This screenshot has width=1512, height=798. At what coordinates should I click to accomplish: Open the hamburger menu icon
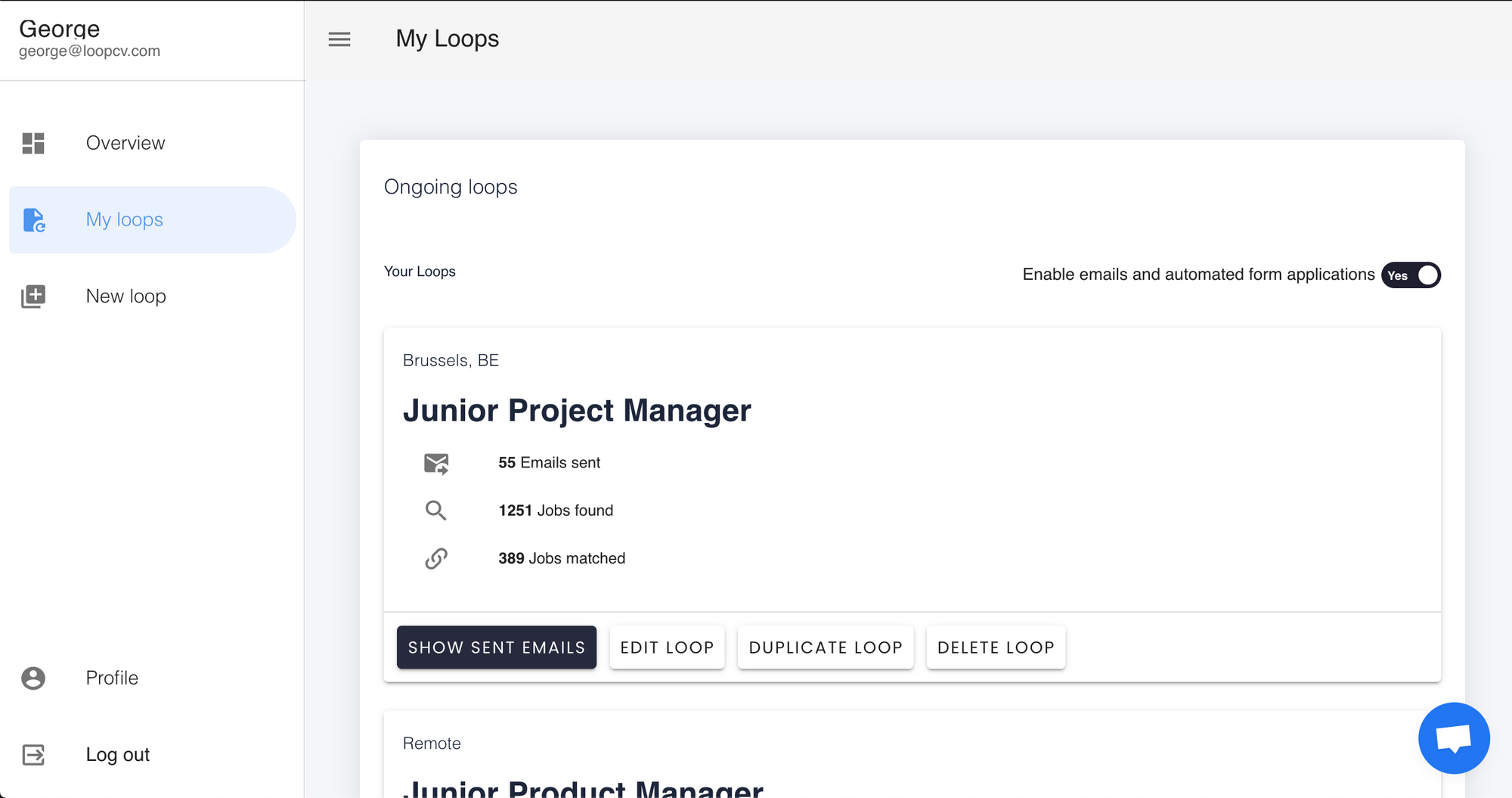339,39
